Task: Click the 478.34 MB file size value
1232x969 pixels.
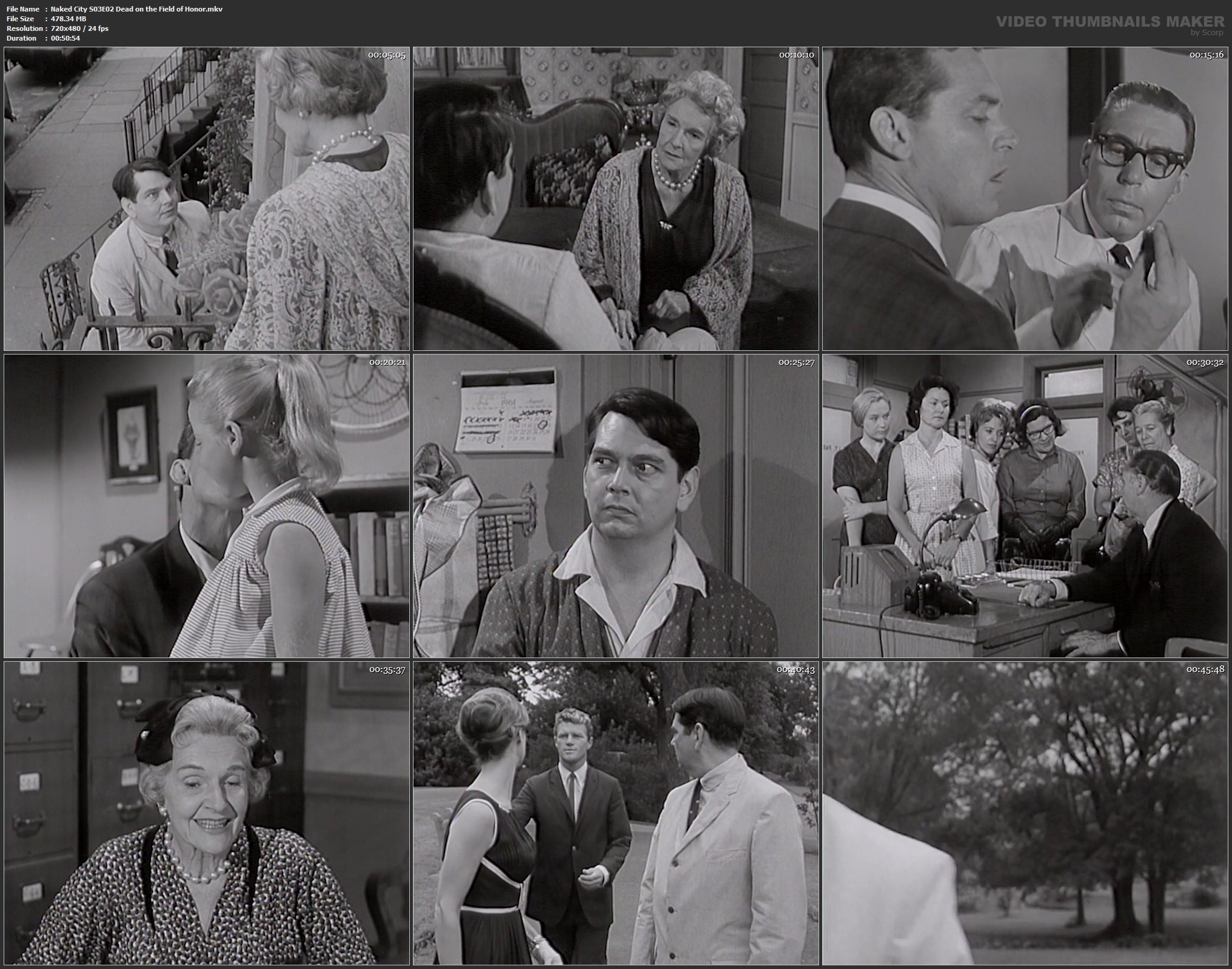Action: [x=69, y=19]
